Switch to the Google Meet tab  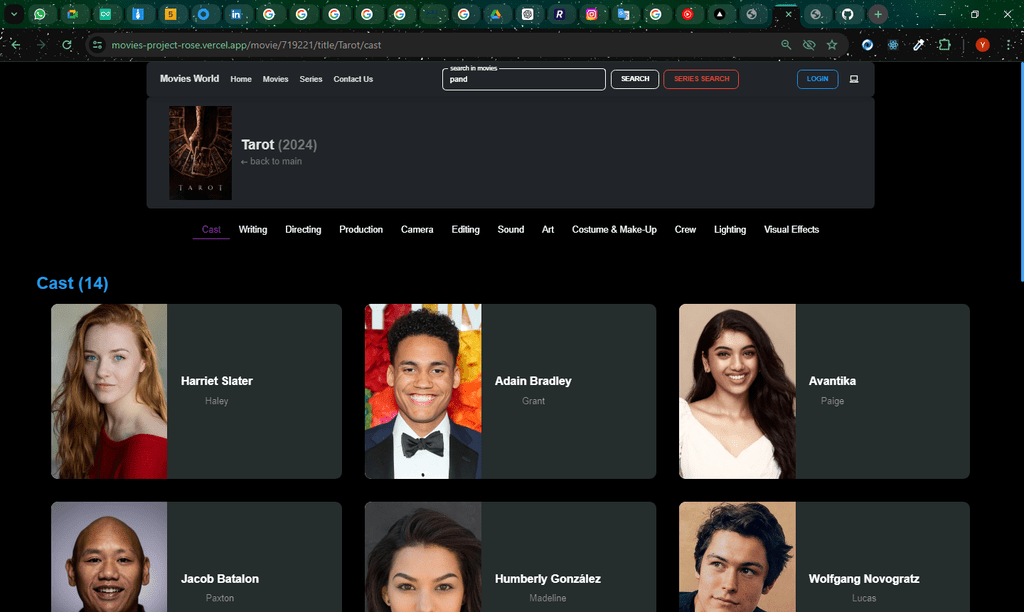pos(72,14)
